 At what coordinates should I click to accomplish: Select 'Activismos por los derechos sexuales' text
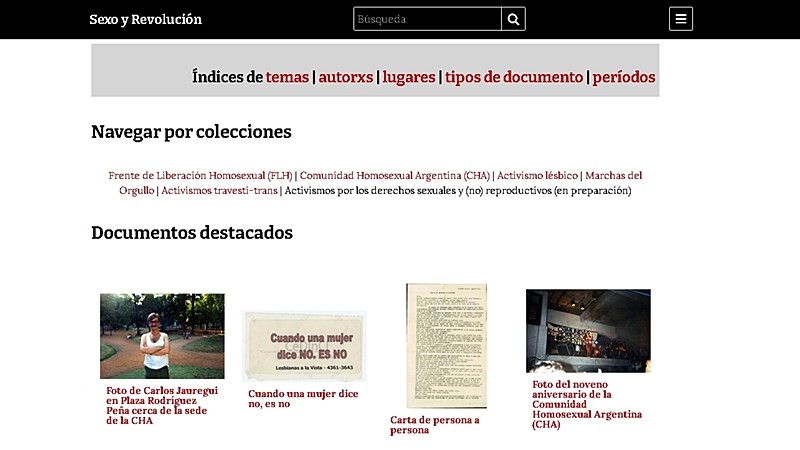[x=458, y=190]
